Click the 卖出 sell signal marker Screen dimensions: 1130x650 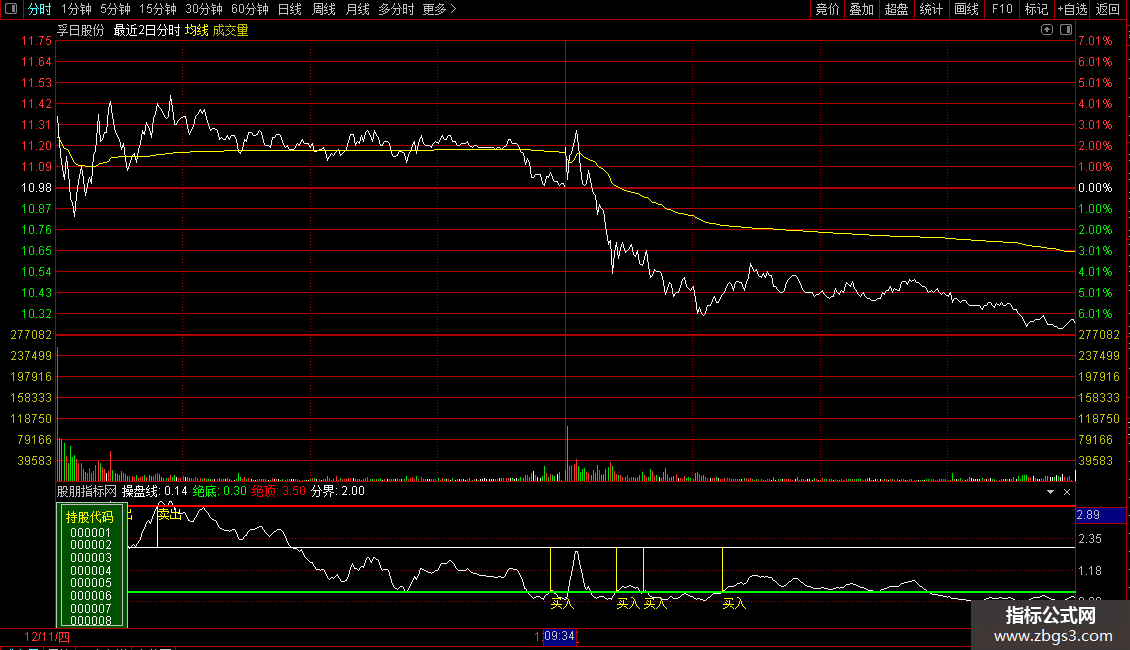pos(169,514)
